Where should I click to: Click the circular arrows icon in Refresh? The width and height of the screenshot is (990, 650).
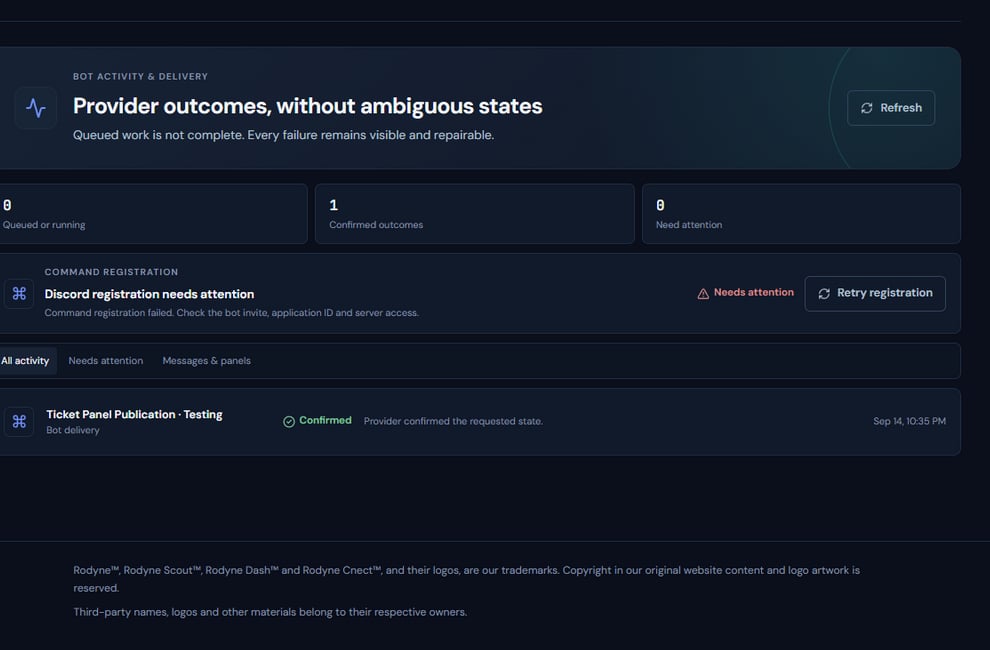(x=867, y=108)
